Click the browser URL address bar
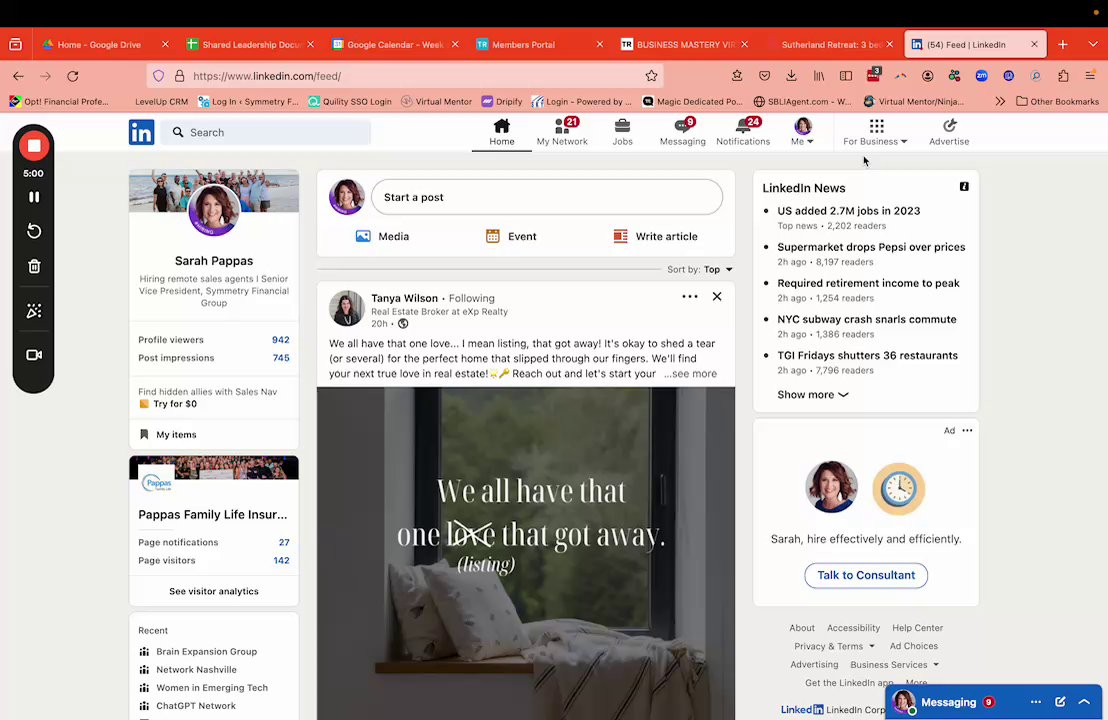 (x=404, y=76)
